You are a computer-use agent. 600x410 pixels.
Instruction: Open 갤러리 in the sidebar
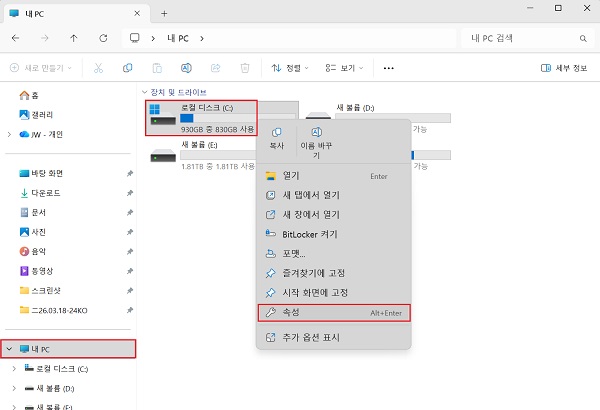[36, 114]
